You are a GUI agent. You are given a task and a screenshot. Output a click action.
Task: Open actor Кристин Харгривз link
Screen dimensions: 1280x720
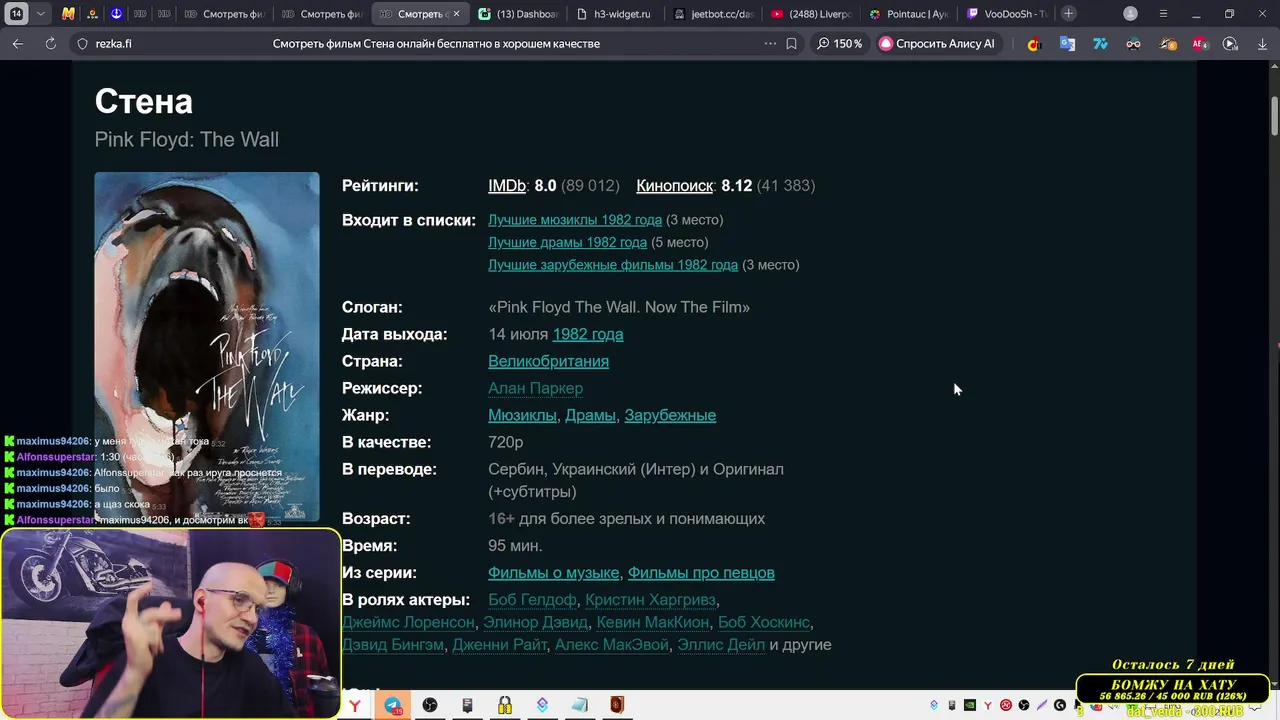click(x=650, y=600)
